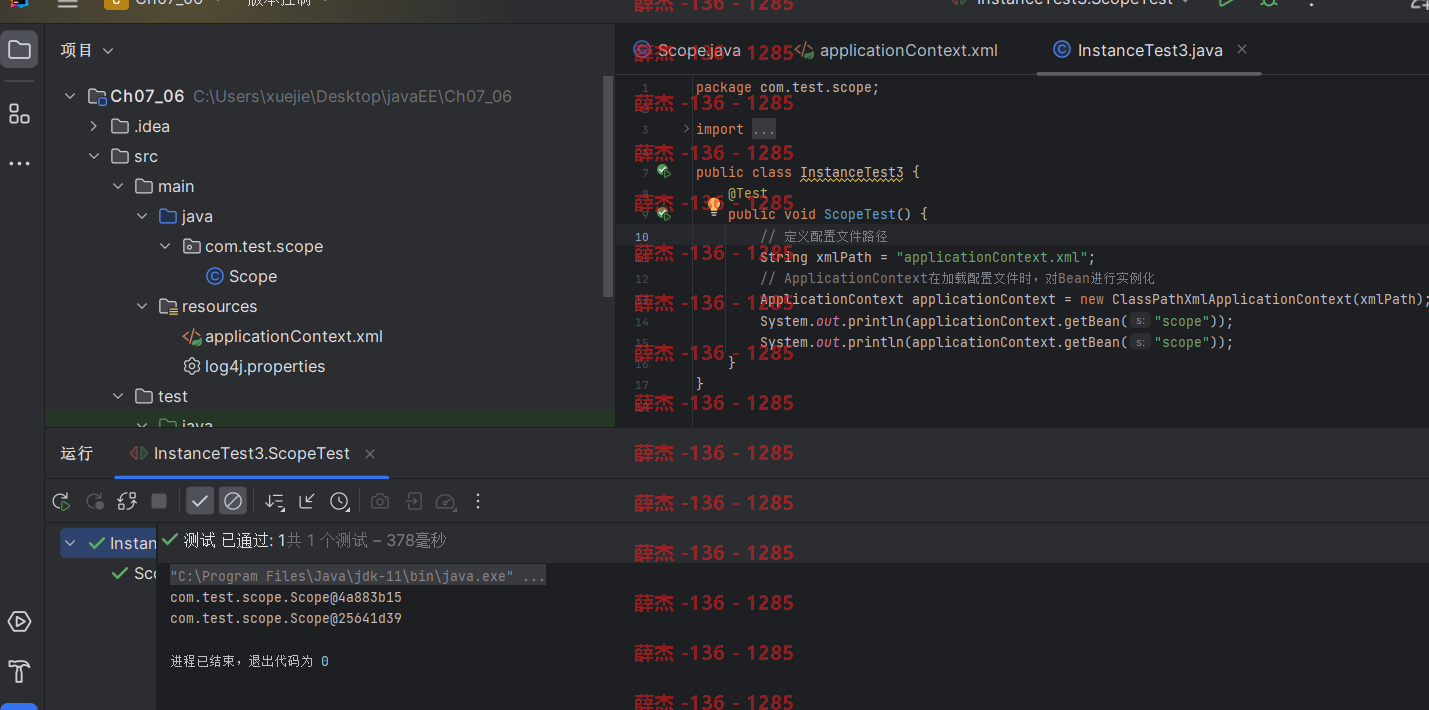The width and height of the screenshot is (1429, 710).
Task: Click the Dump Threads camera icon
Action: click(x=380, y=501)
